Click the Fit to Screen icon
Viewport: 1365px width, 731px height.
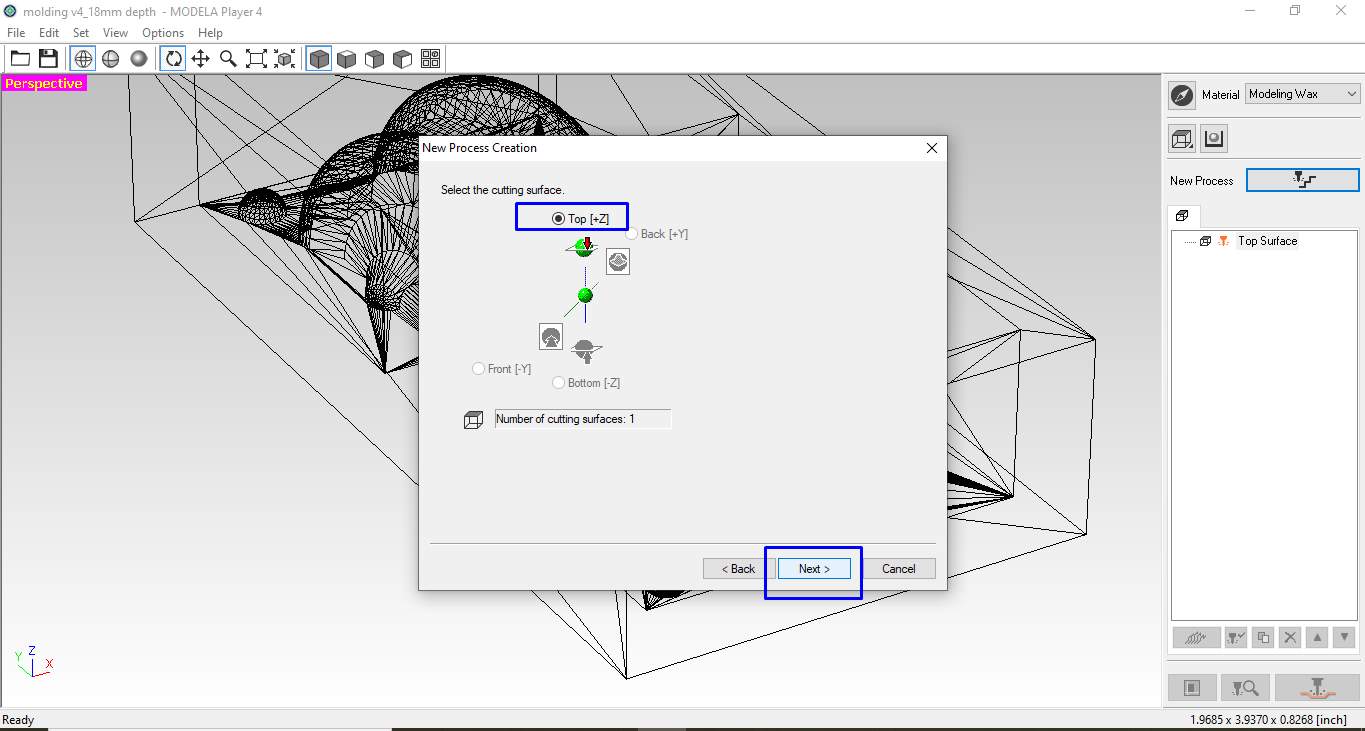[257, 59]
